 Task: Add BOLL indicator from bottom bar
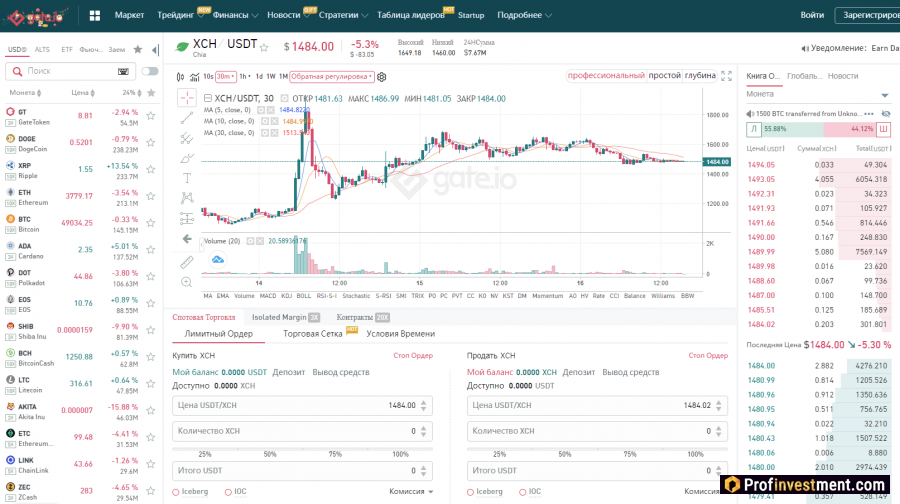[x=304, y=296]
